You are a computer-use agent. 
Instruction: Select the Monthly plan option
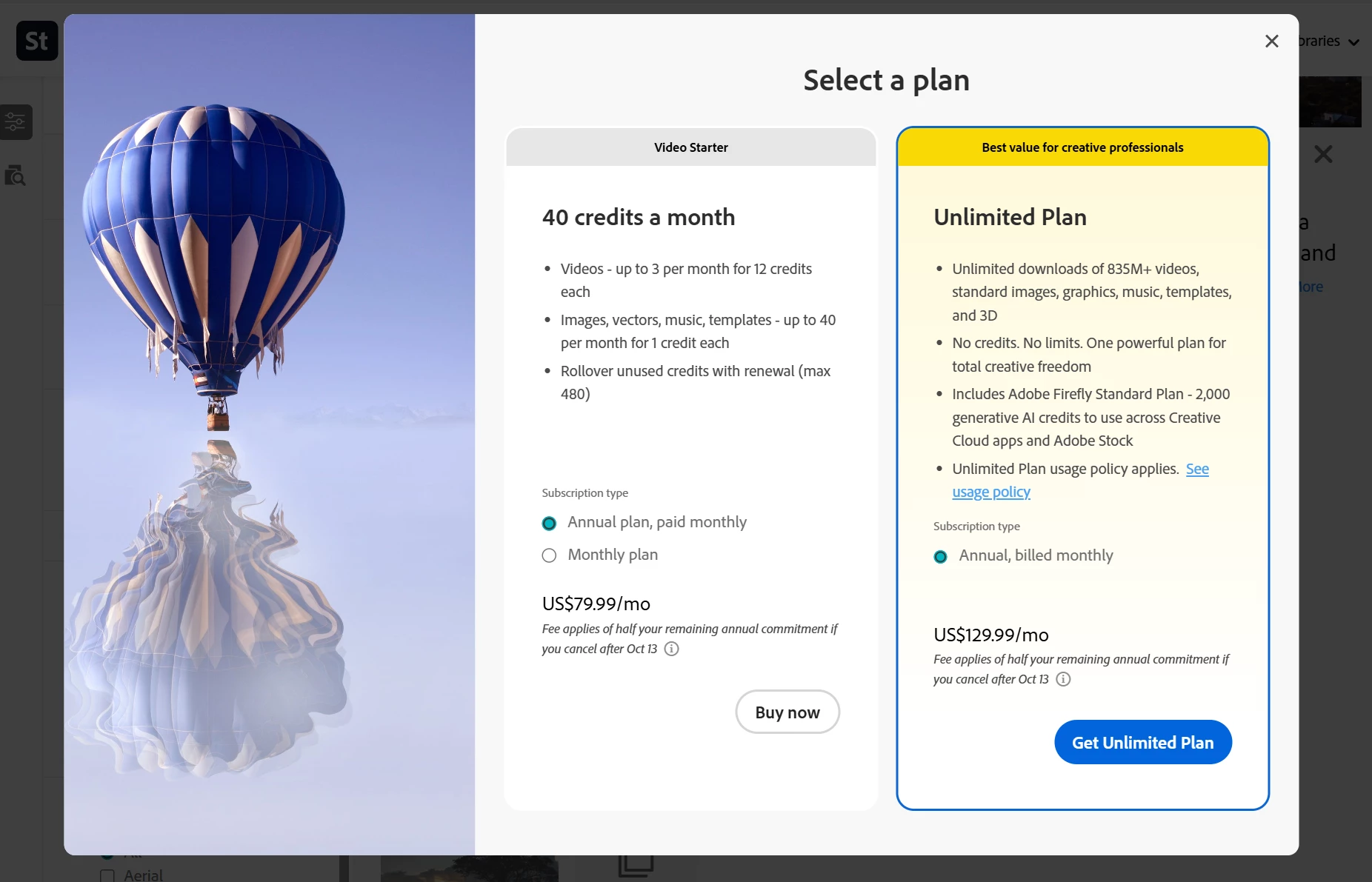(549, 555)
